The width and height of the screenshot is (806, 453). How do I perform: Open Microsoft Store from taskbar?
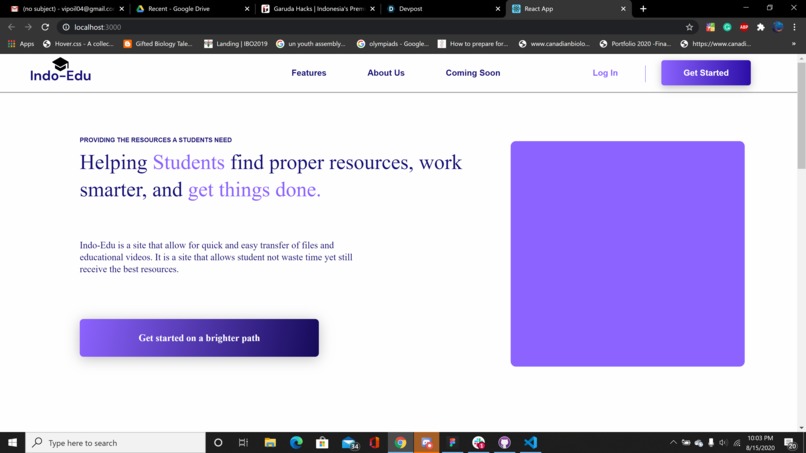pyautogui.click(x=322, y=443)
